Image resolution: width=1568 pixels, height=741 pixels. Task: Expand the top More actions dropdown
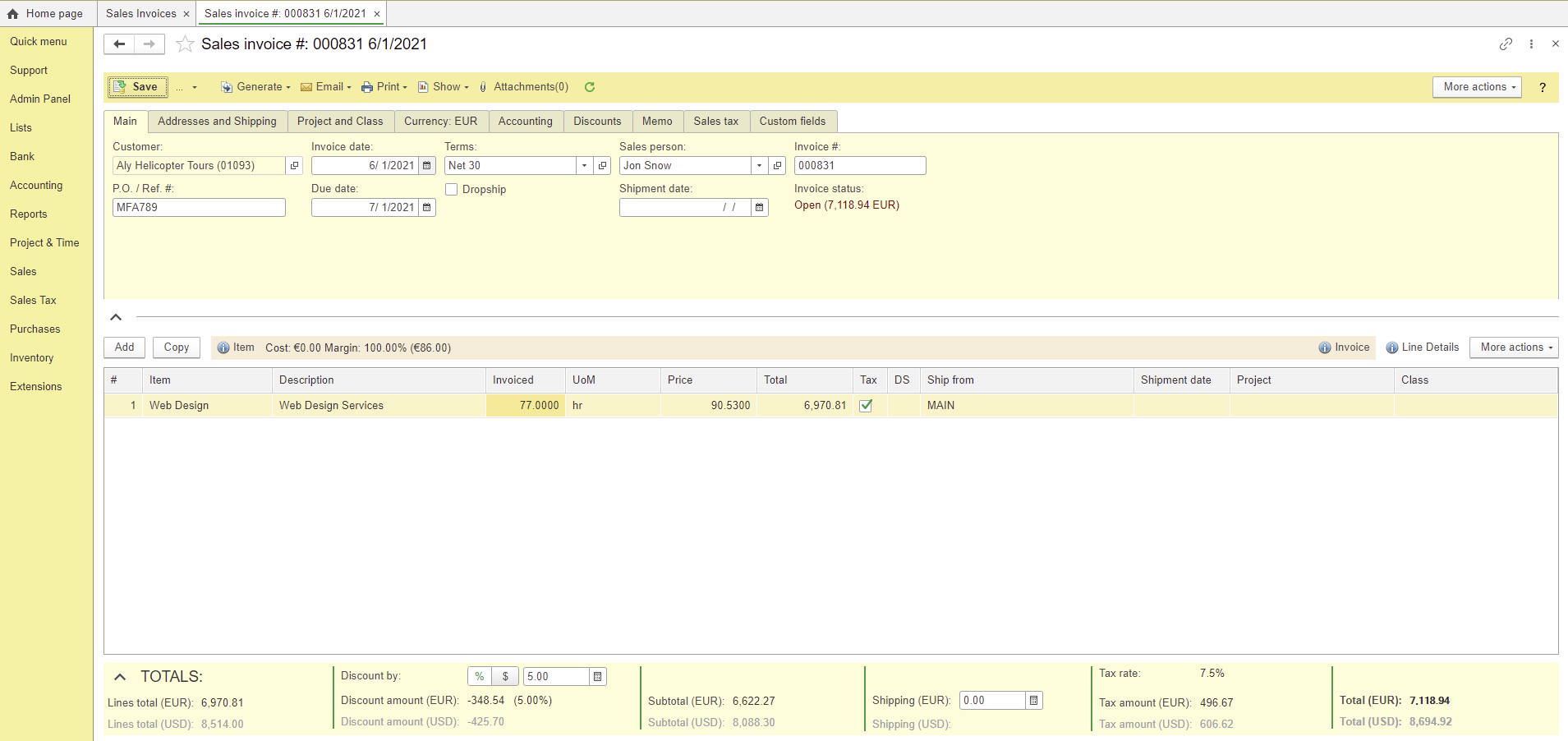(1477, 87)
